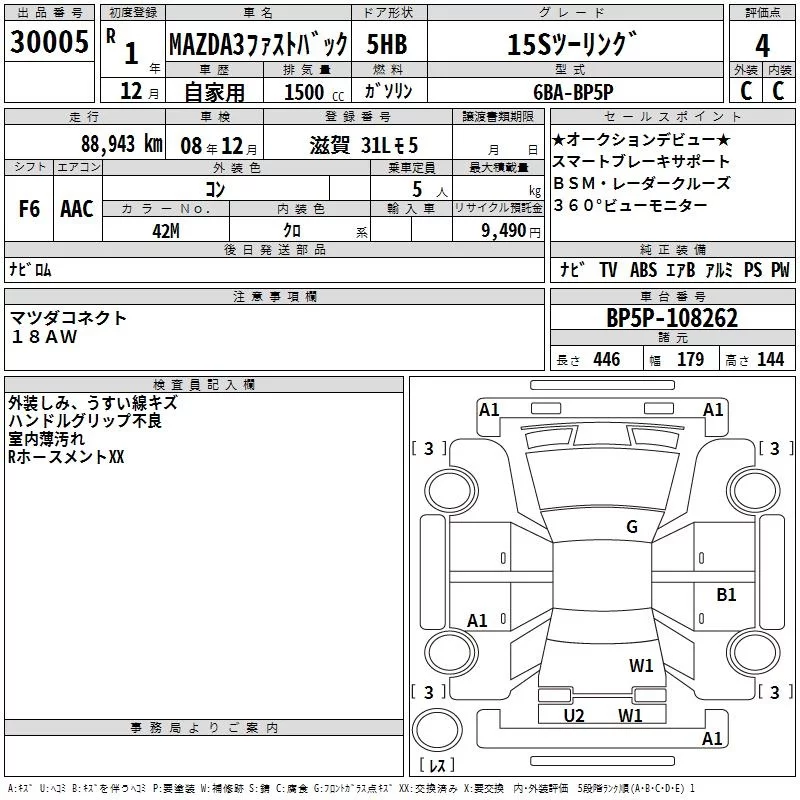The width and height of the screenshot is (800, 800).
Task: Click the RホースメントXX inspector note
Action: coord(66,456)
